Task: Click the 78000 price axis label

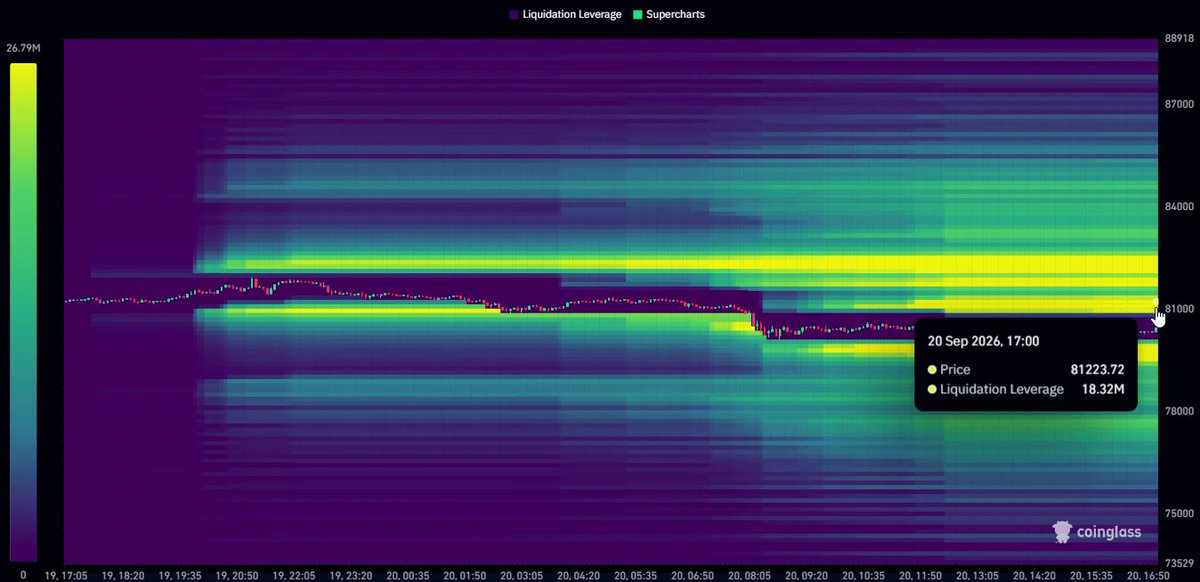Action: point(1181,411)
